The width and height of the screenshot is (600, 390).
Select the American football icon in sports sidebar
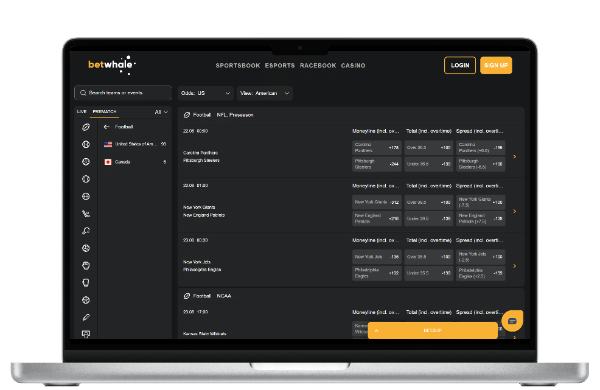tap(86, 127)
